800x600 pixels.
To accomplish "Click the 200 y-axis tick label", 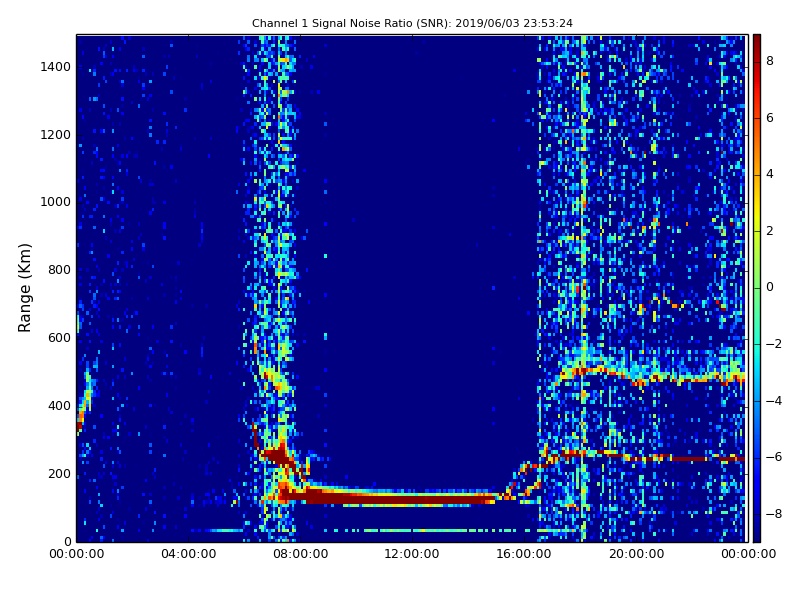I will point(59,473).
